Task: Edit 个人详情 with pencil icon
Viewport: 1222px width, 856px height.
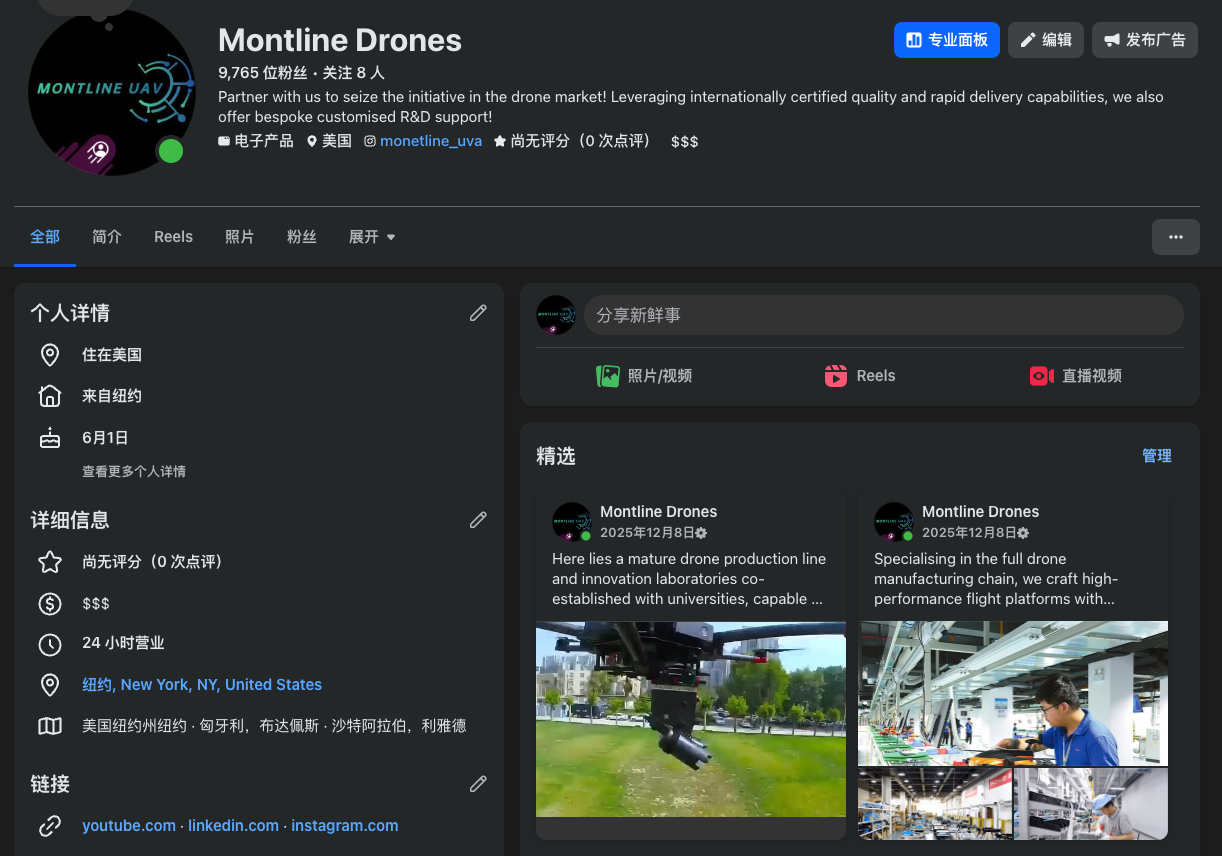Action: point(478,313)
